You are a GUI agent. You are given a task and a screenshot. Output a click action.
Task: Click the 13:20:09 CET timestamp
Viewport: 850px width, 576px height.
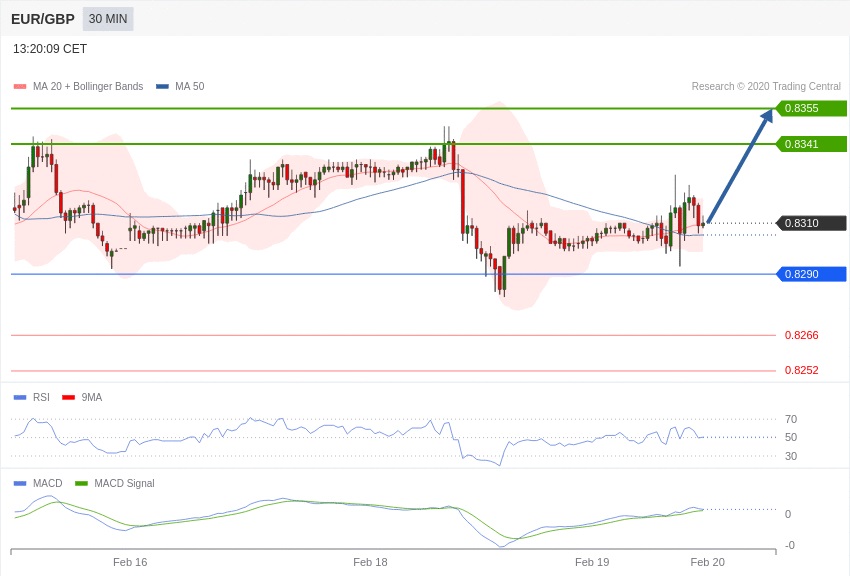(x=50, y=49)
